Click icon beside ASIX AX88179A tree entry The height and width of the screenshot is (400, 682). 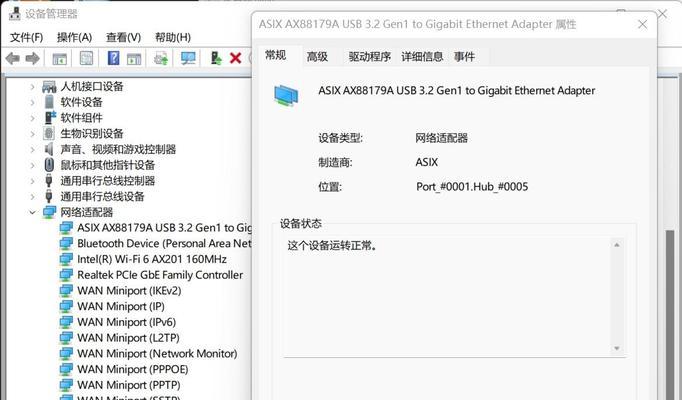pyautogui.click(x=66, y=227)
